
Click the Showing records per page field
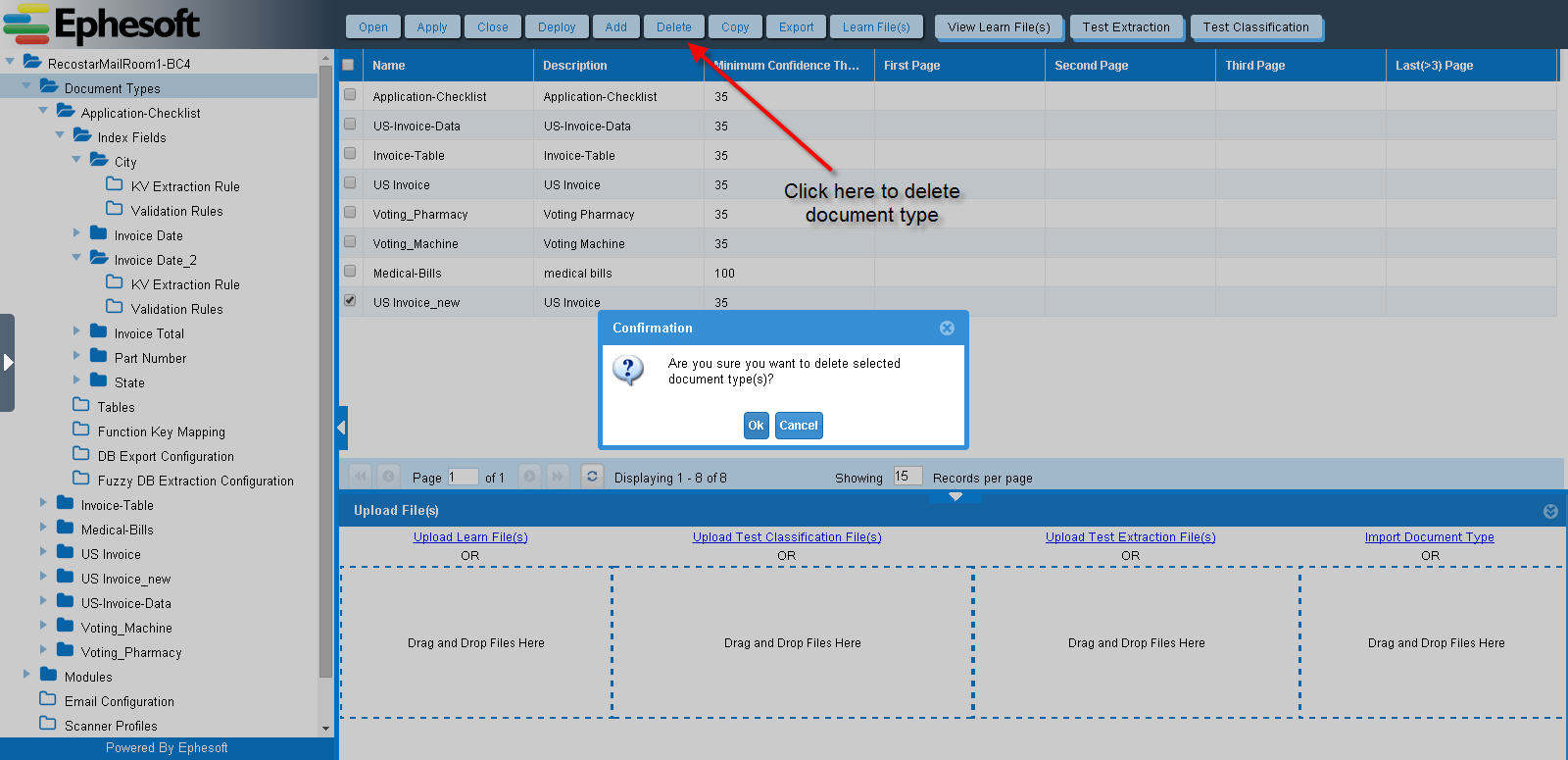(x=907, y=477)
